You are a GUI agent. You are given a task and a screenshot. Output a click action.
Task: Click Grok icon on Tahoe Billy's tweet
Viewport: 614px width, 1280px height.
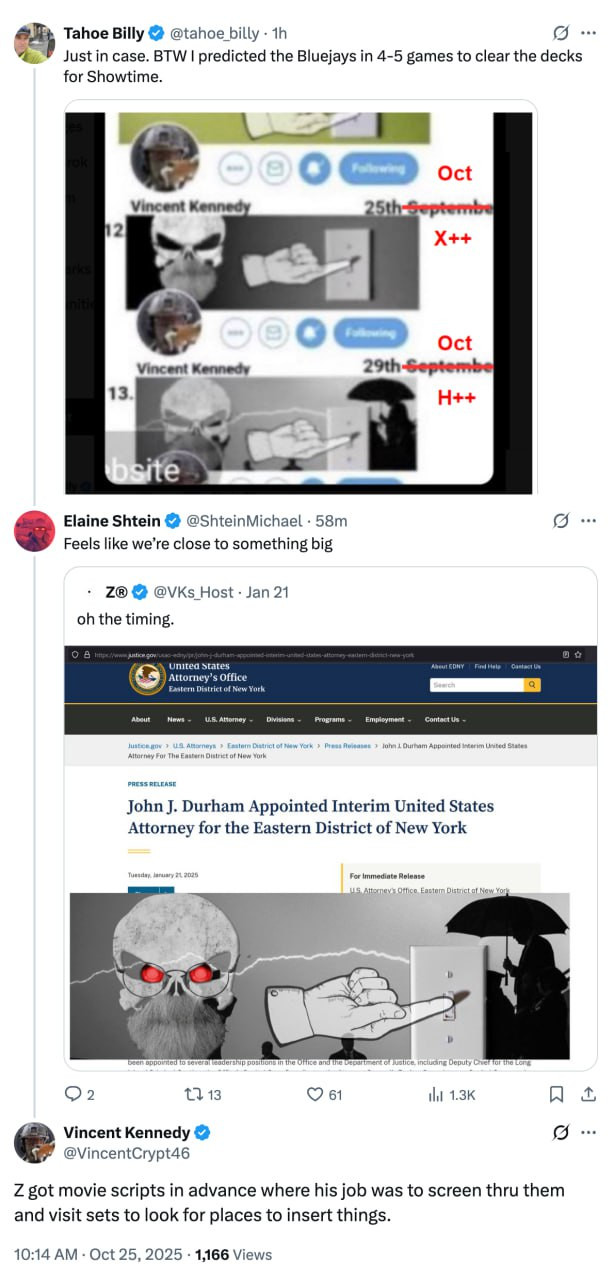click(x=561, y=33)
